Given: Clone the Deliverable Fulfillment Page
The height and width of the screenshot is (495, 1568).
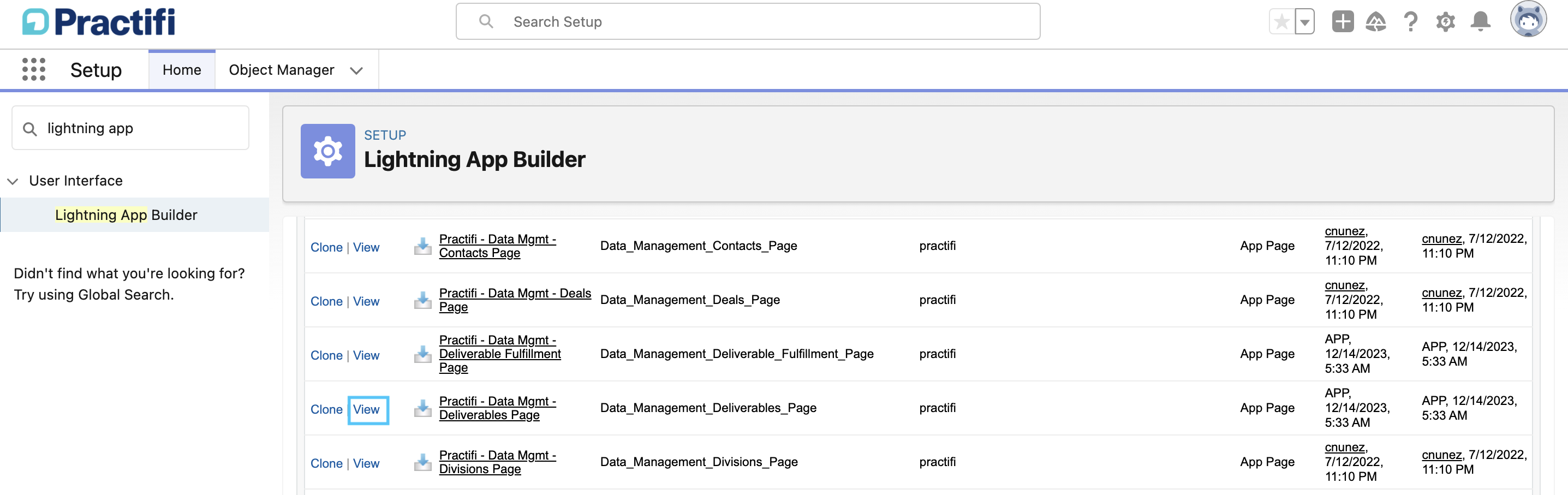Looking at the screenshot, I should click(x=326, y=356).
